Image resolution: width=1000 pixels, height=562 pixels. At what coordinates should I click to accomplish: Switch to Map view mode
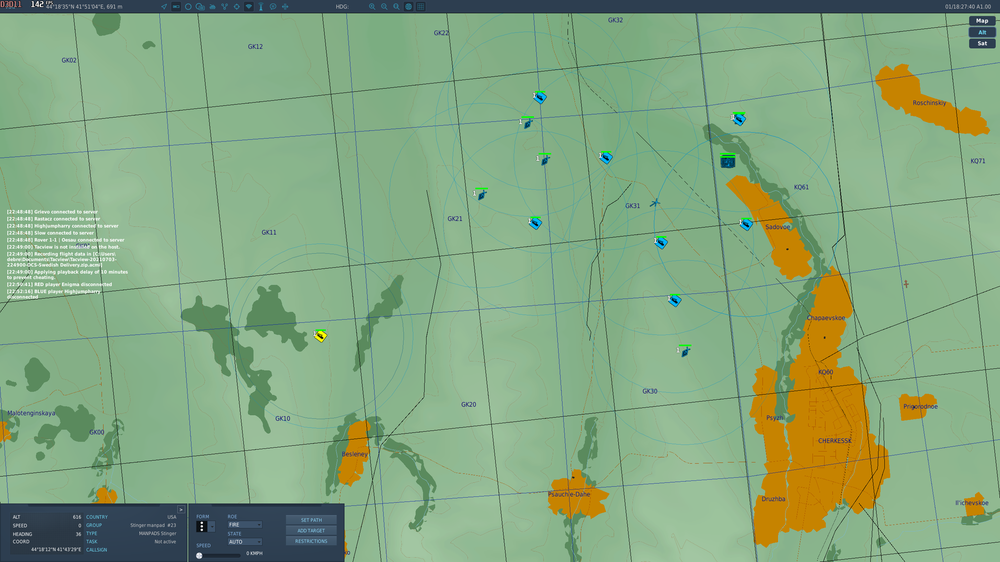982,20
